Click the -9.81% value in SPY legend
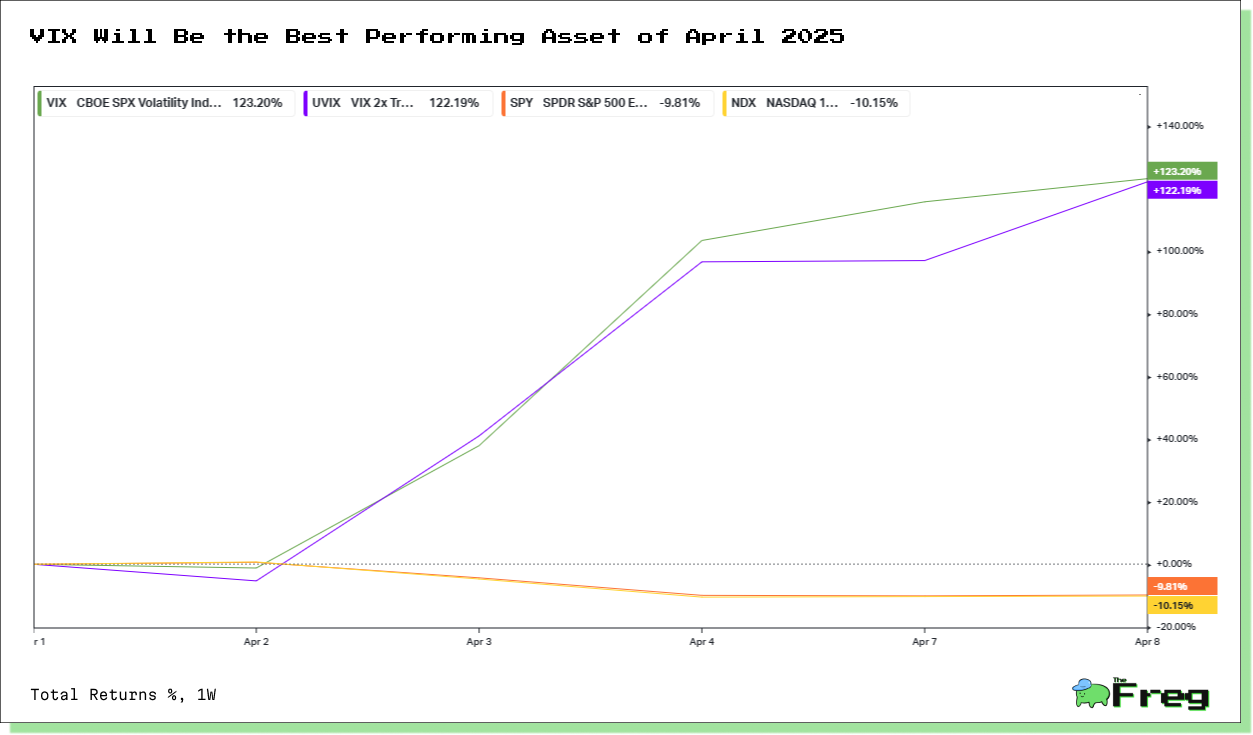 [679, 103]
